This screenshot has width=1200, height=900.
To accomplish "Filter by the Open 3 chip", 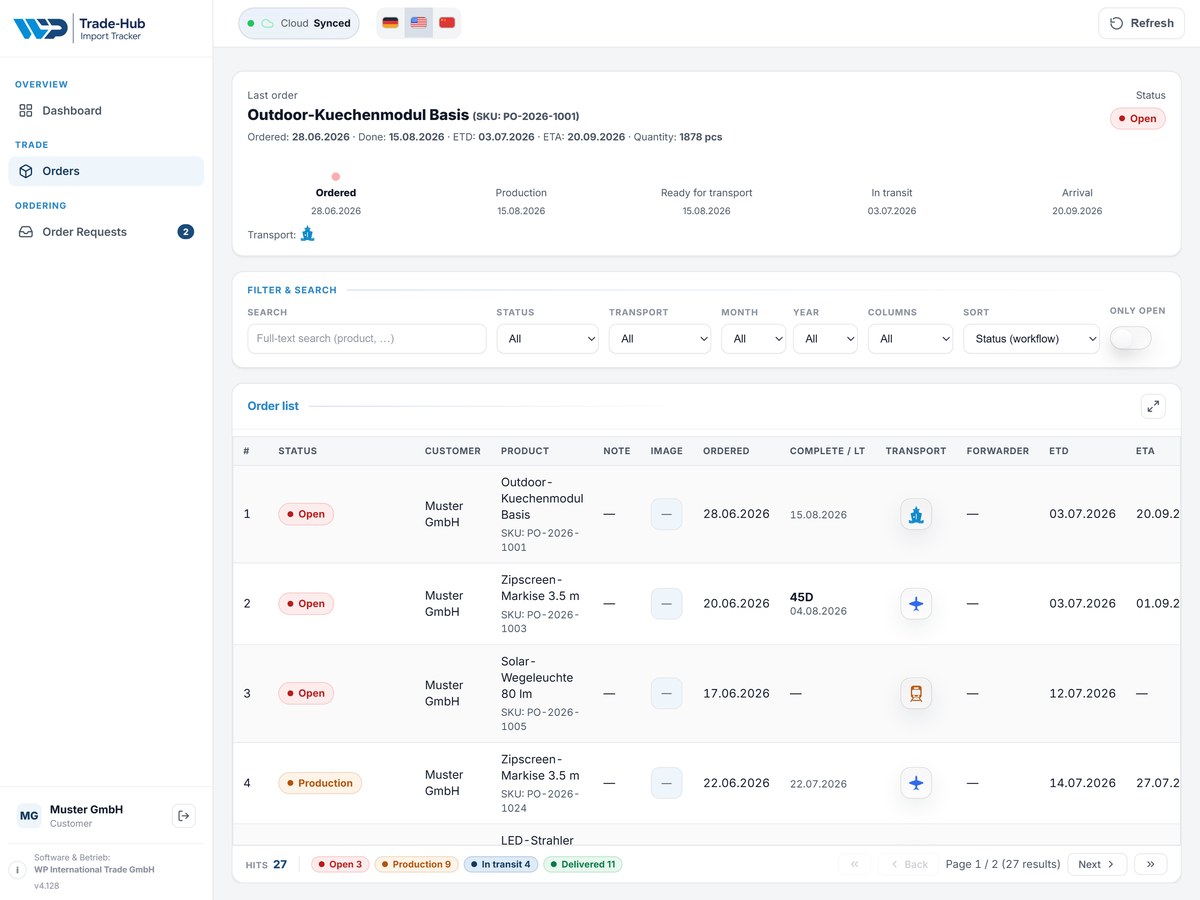I will click(340, 864).
